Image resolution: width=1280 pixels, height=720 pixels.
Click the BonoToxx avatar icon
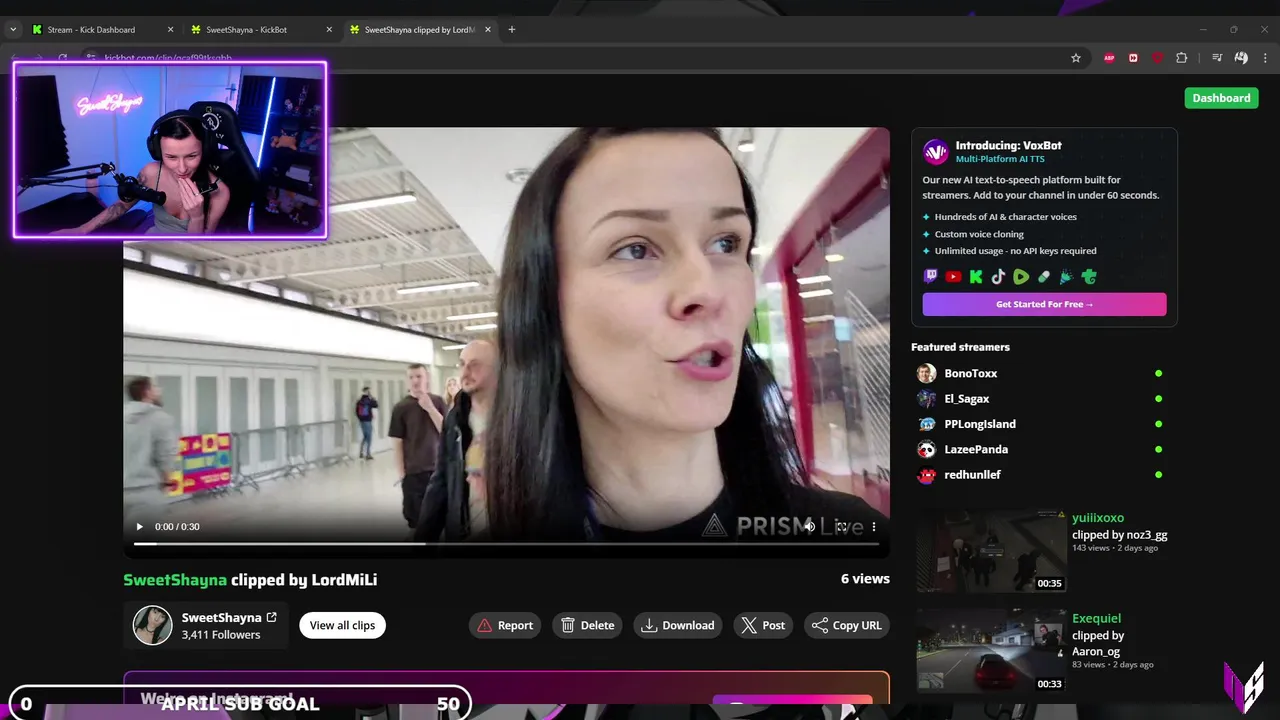click(927, 373)
